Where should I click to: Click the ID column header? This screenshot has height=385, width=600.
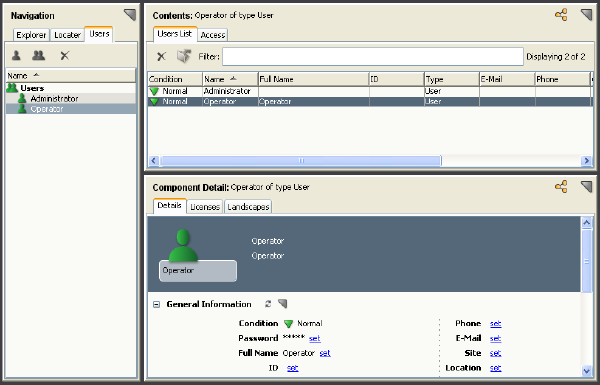pos(396,79)
